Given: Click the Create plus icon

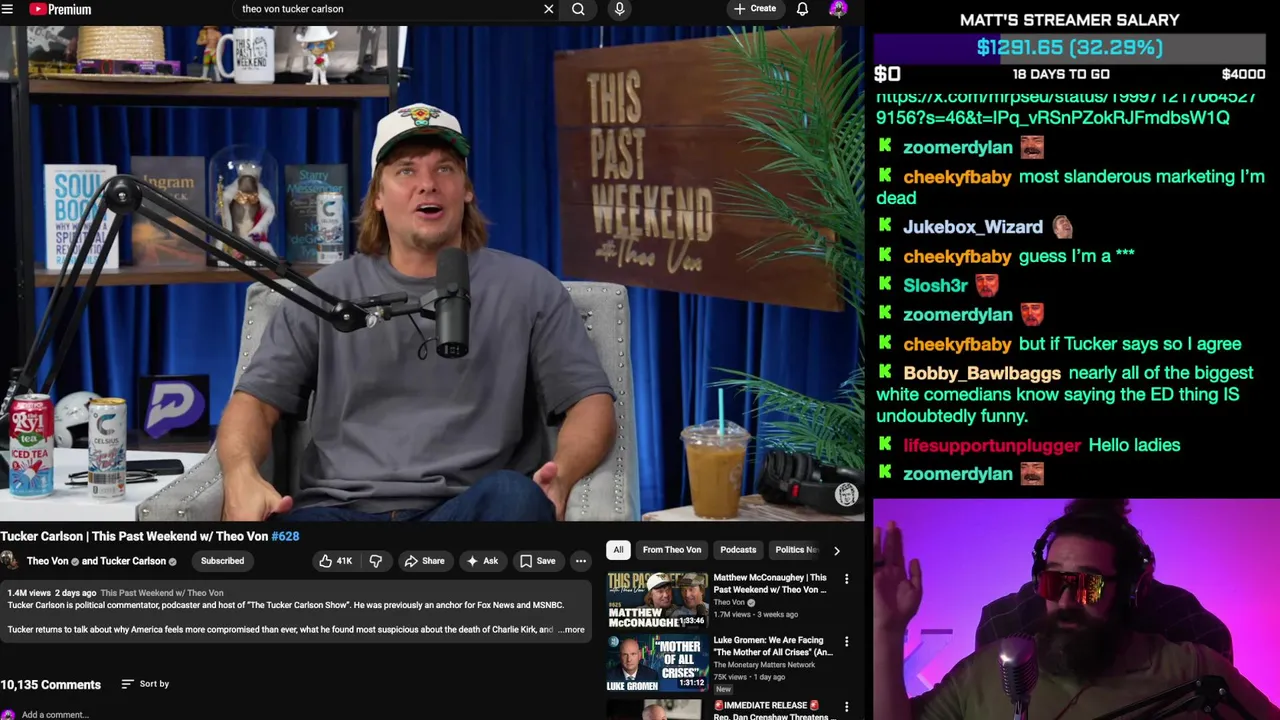Looking at the screenshot, I should [739, 9].
